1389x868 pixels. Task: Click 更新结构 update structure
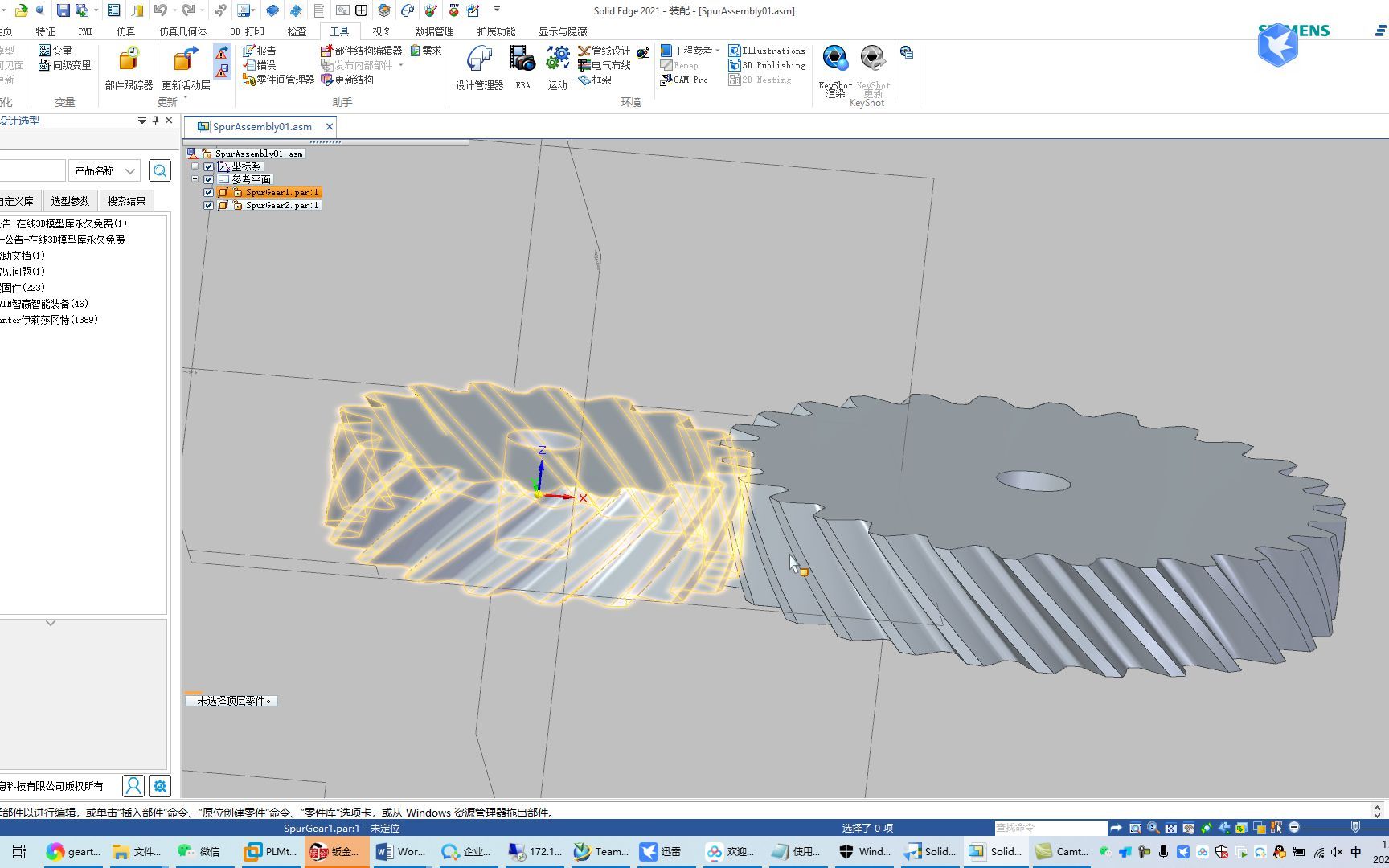pos(347,80)
